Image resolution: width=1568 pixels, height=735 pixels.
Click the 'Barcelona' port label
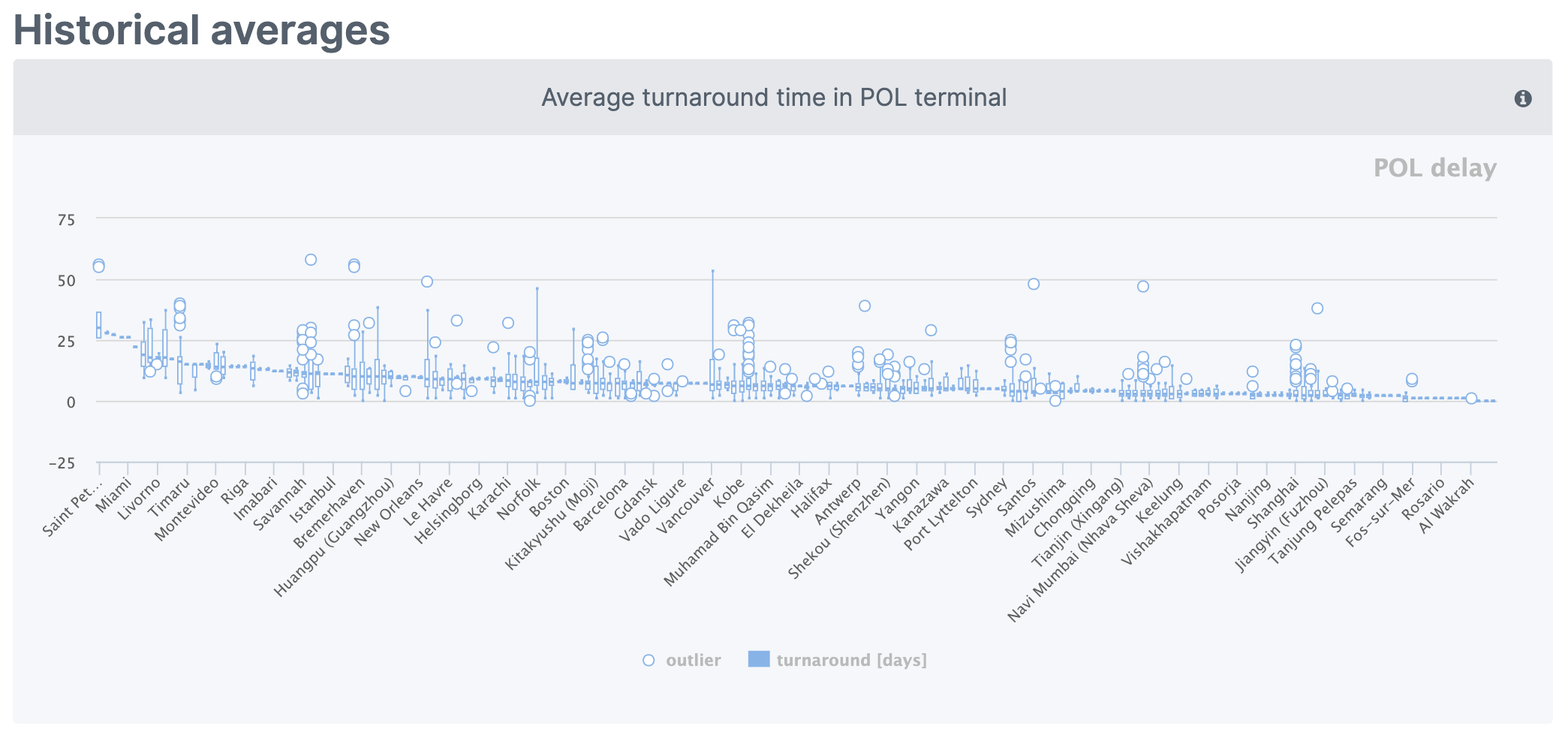601,505
